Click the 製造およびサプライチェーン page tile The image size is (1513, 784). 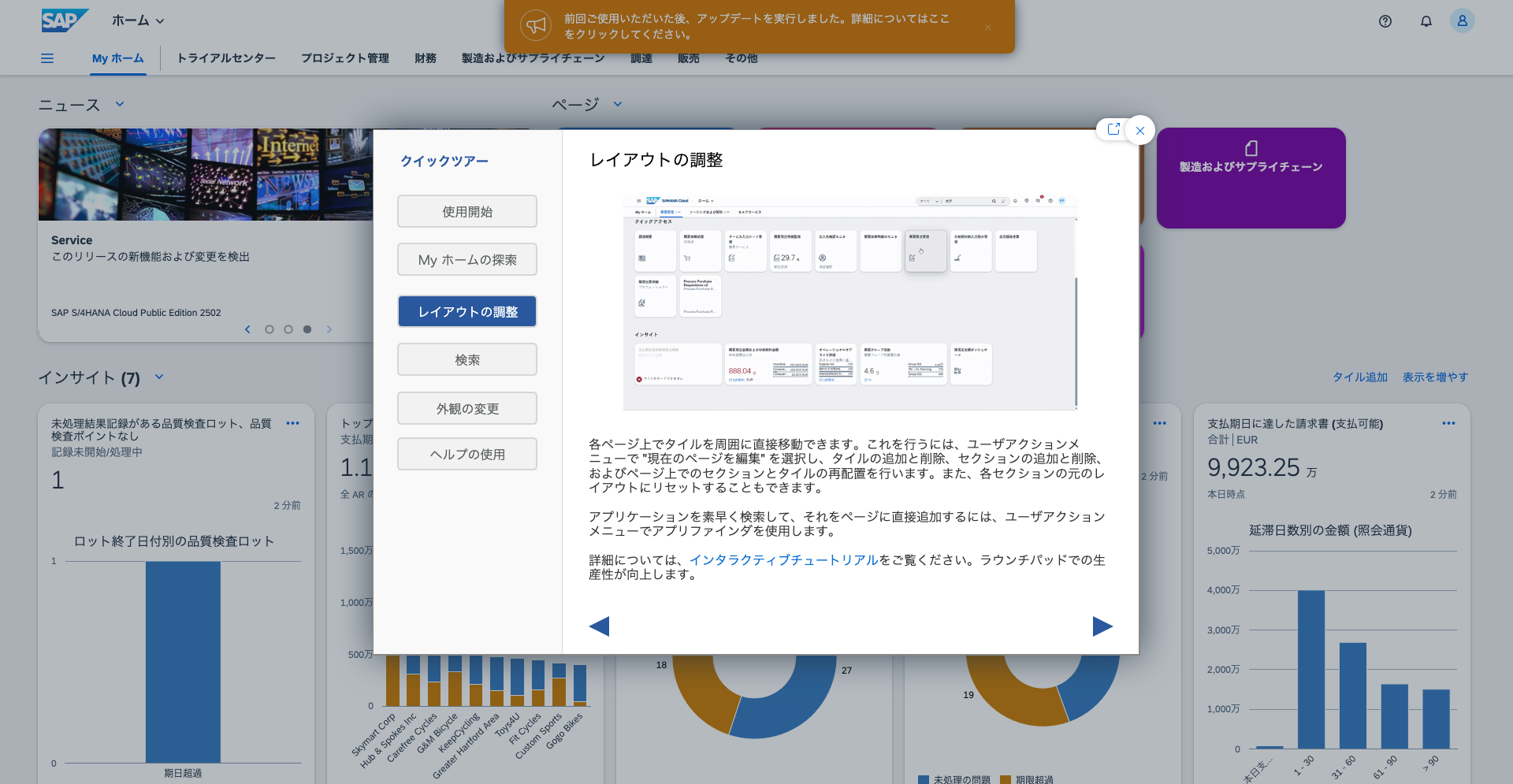[x=1251, y=178]
